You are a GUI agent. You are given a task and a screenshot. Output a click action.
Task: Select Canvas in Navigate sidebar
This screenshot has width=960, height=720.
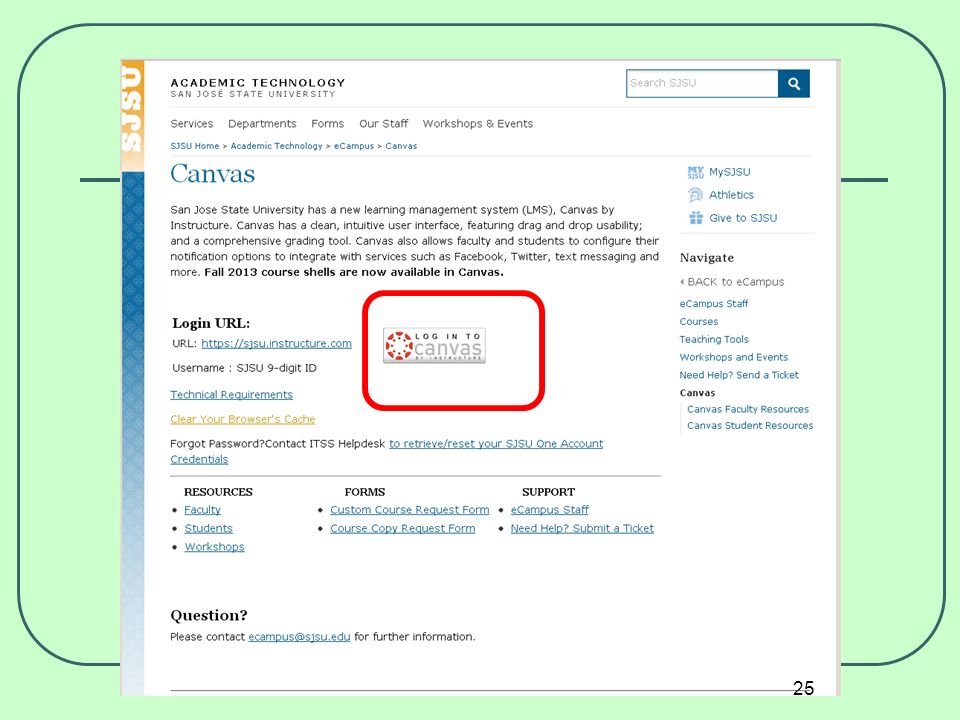point(697,393)
